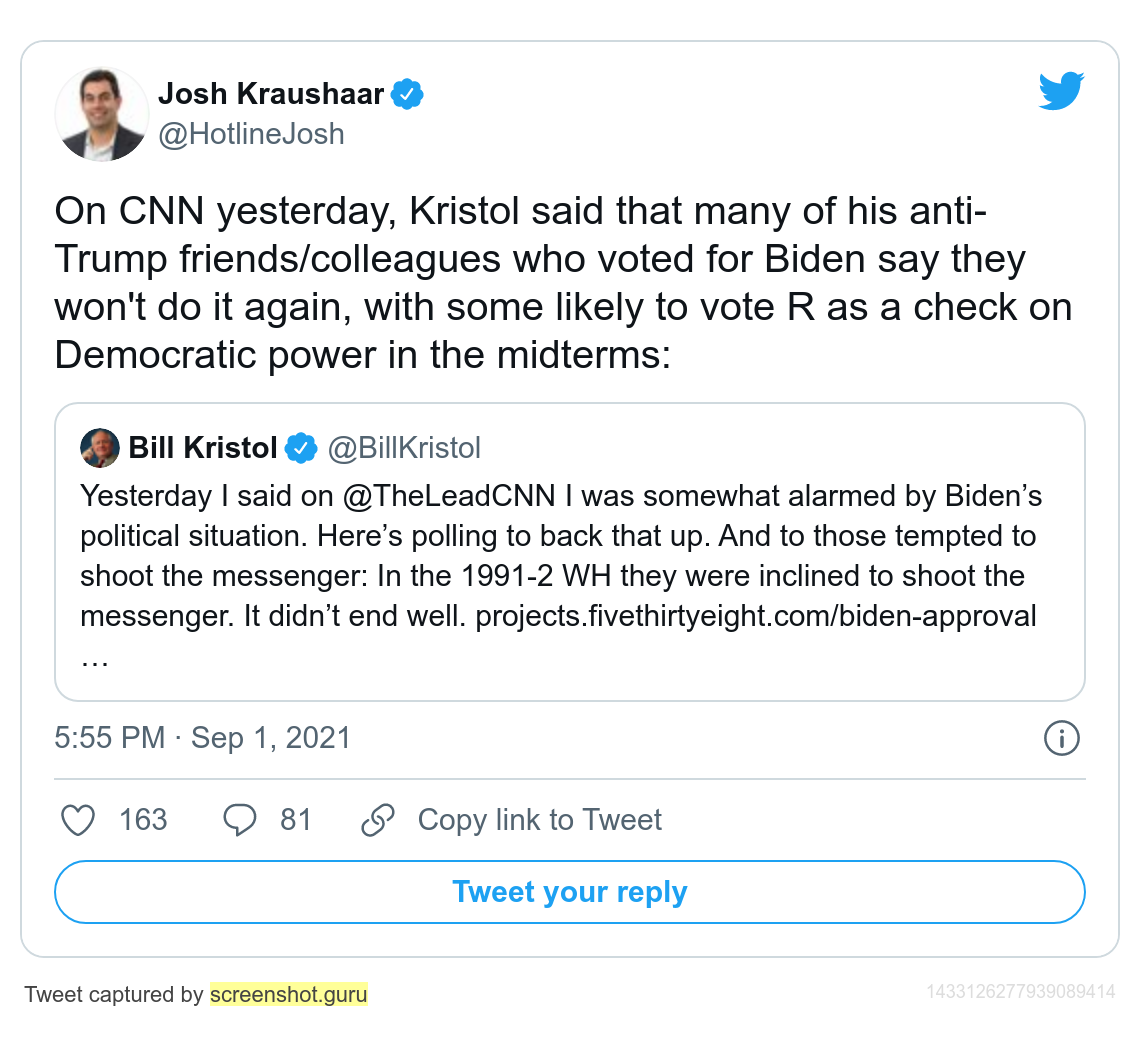Viewport: 1140px width, 1050px height.
Task: Follow the projects.fivethirtyeight.com/biden-approval link
Action: click(x=756, y=617)
